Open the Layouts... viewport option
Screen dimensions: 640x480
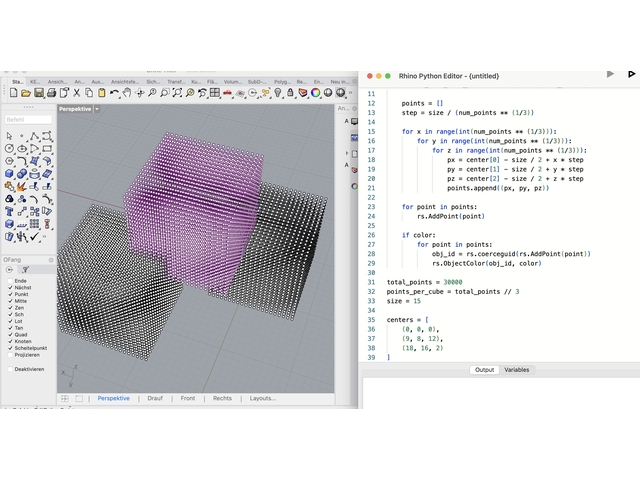tap(263, 398)
